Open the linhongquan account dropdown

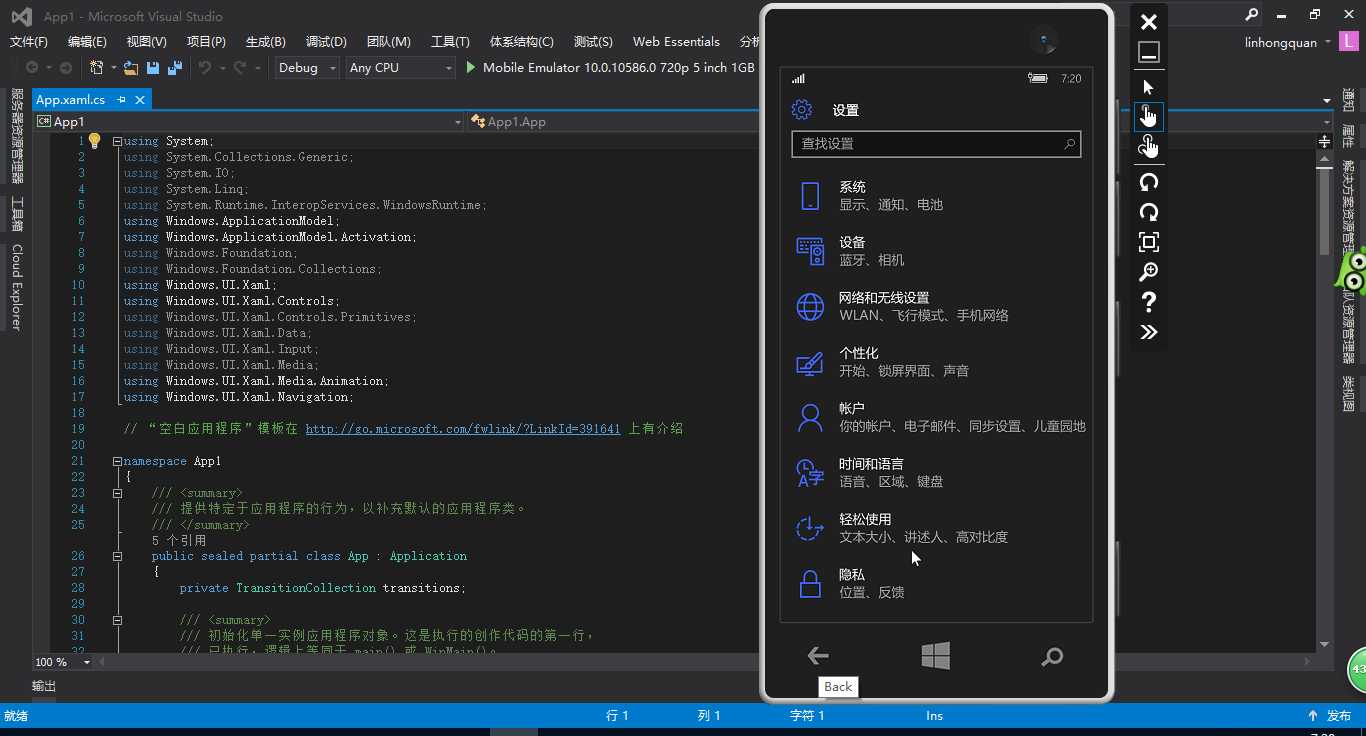tap(1288, 42)
